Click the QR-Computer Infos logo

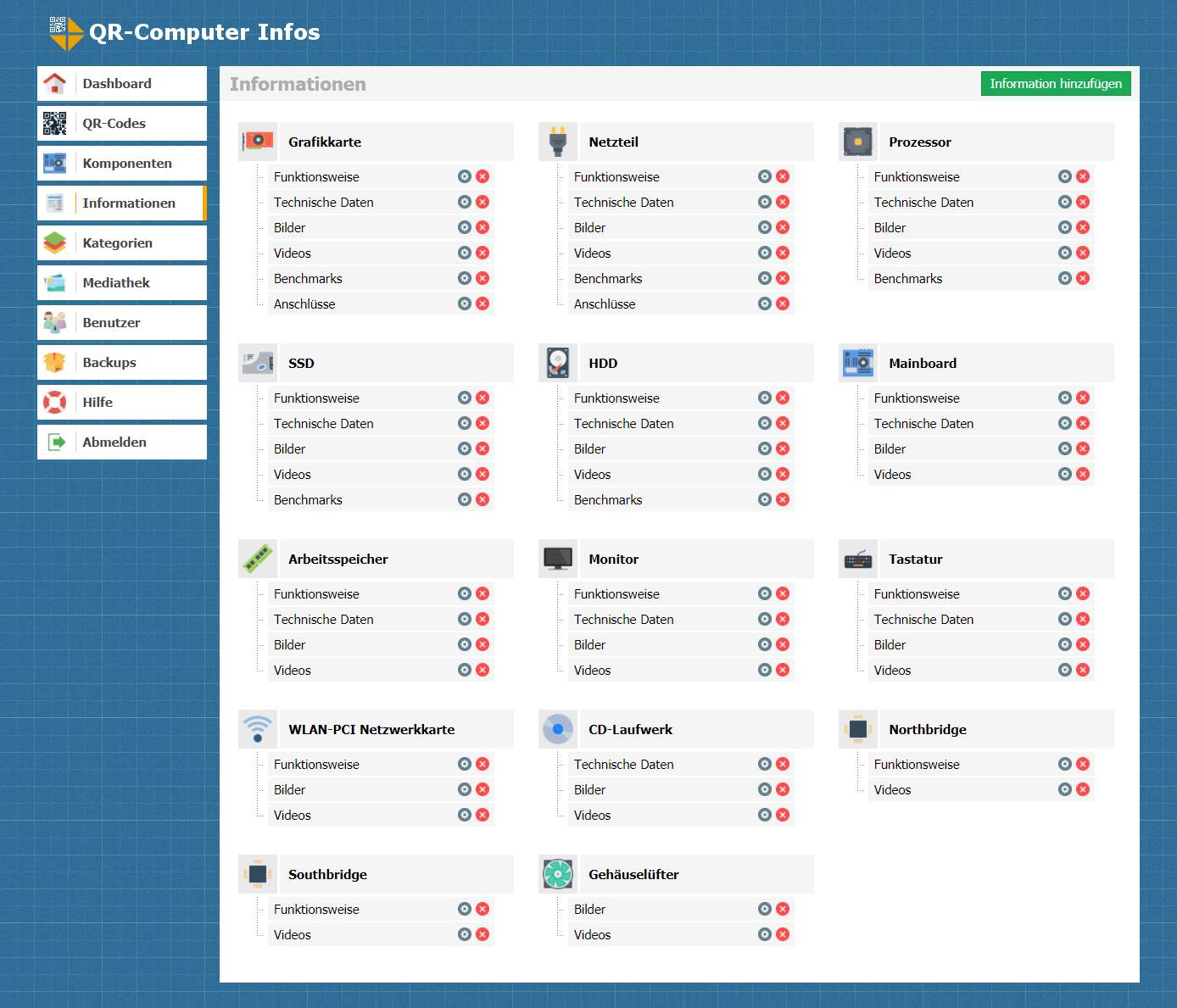(184, 32)
